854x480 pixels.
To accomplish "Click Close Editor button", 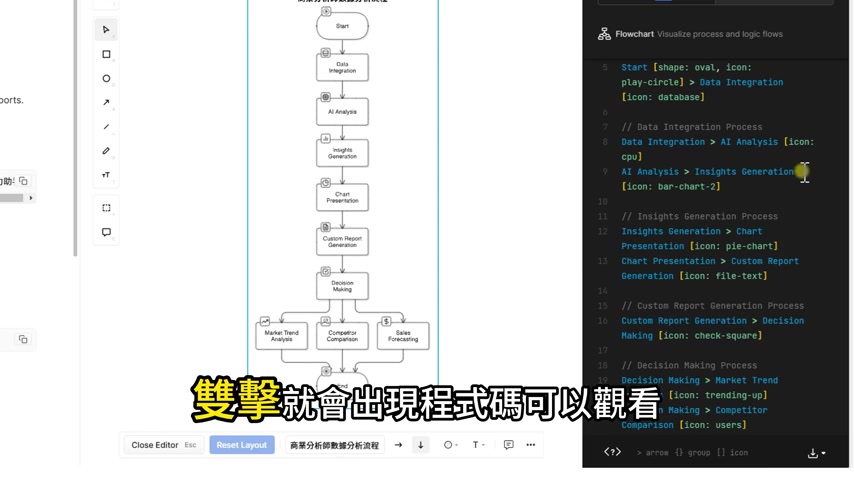I will coord(163,445).
